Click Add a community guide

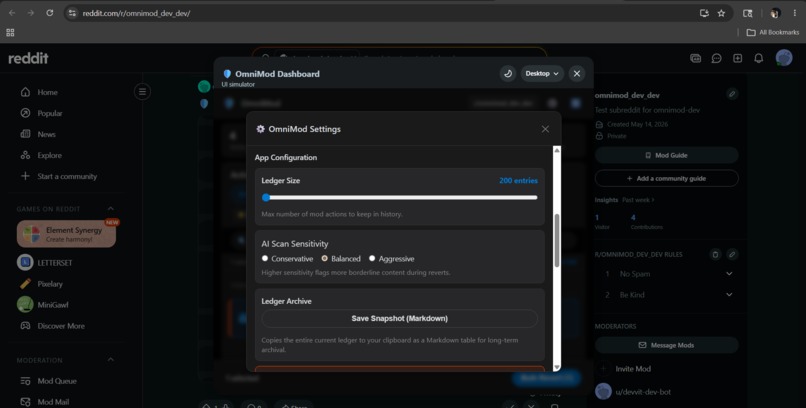click(x=667, y=178)
